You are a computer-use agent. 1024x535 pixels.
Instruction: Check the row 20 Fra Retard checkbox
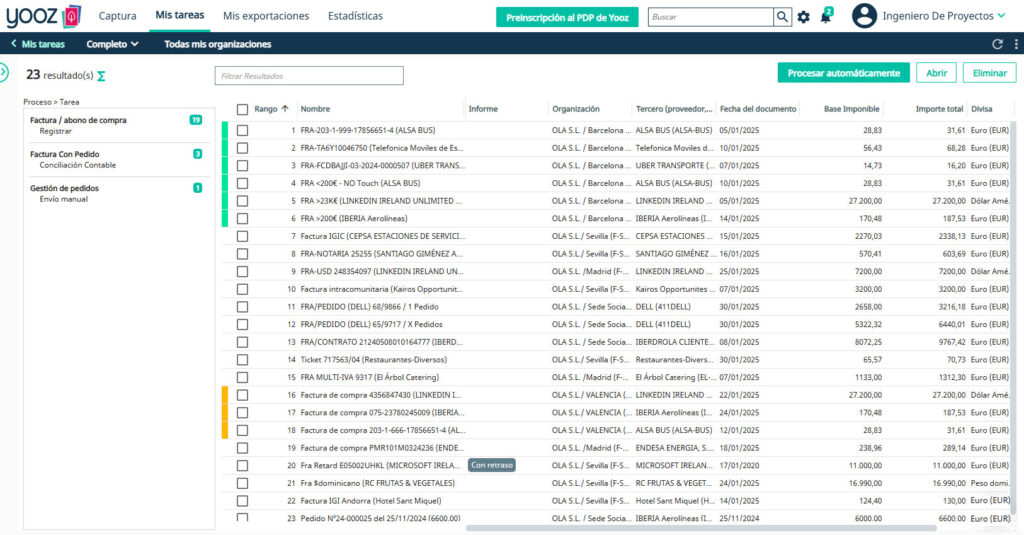pyautogui.click(x=242, y=466)
